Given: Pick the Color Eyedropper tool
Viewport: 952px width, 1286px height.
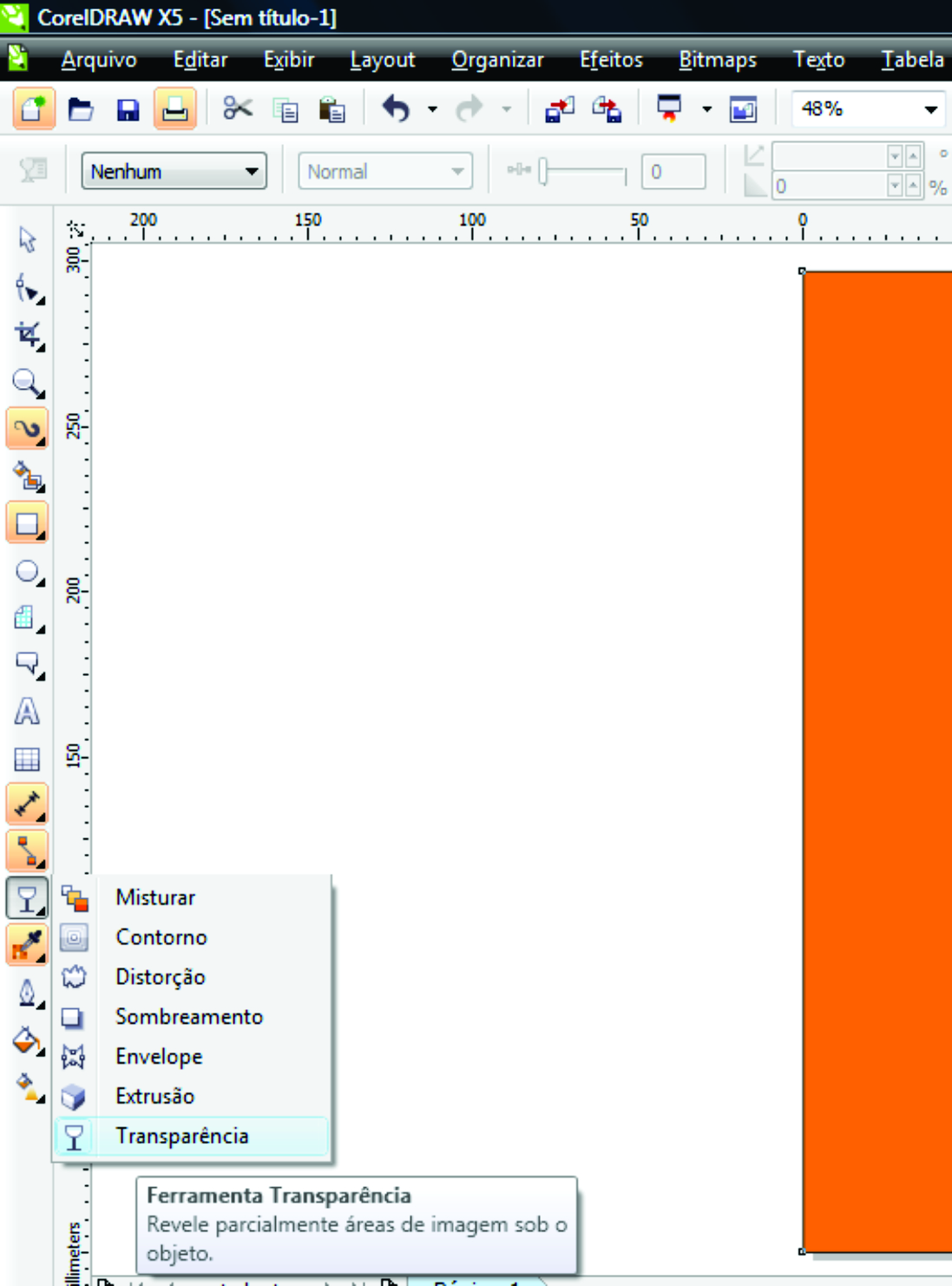Looking at the screenshot, I should (x=26, y=946).
